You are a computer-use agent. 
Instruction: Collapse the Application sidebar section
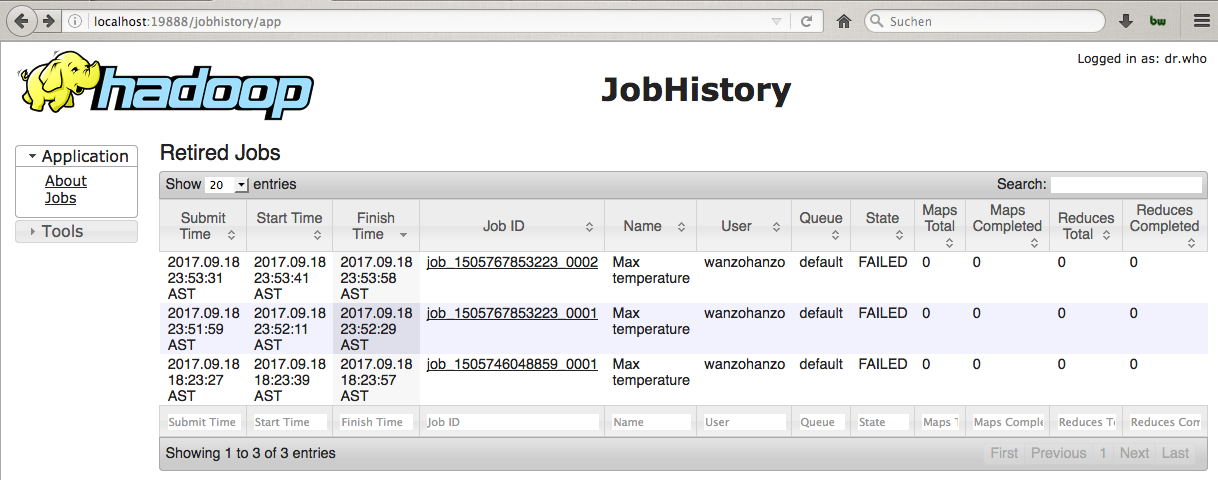pyautogui.click(x=77, y=156)
